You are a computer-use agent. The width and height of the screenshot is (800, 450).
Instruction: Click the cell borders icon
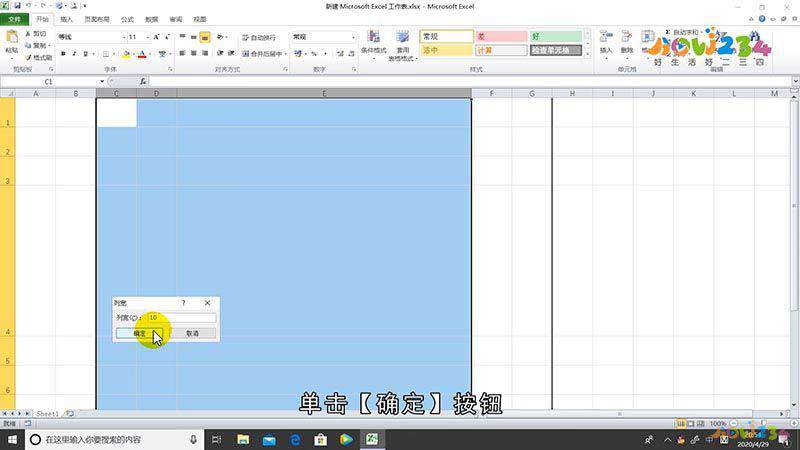106,54
